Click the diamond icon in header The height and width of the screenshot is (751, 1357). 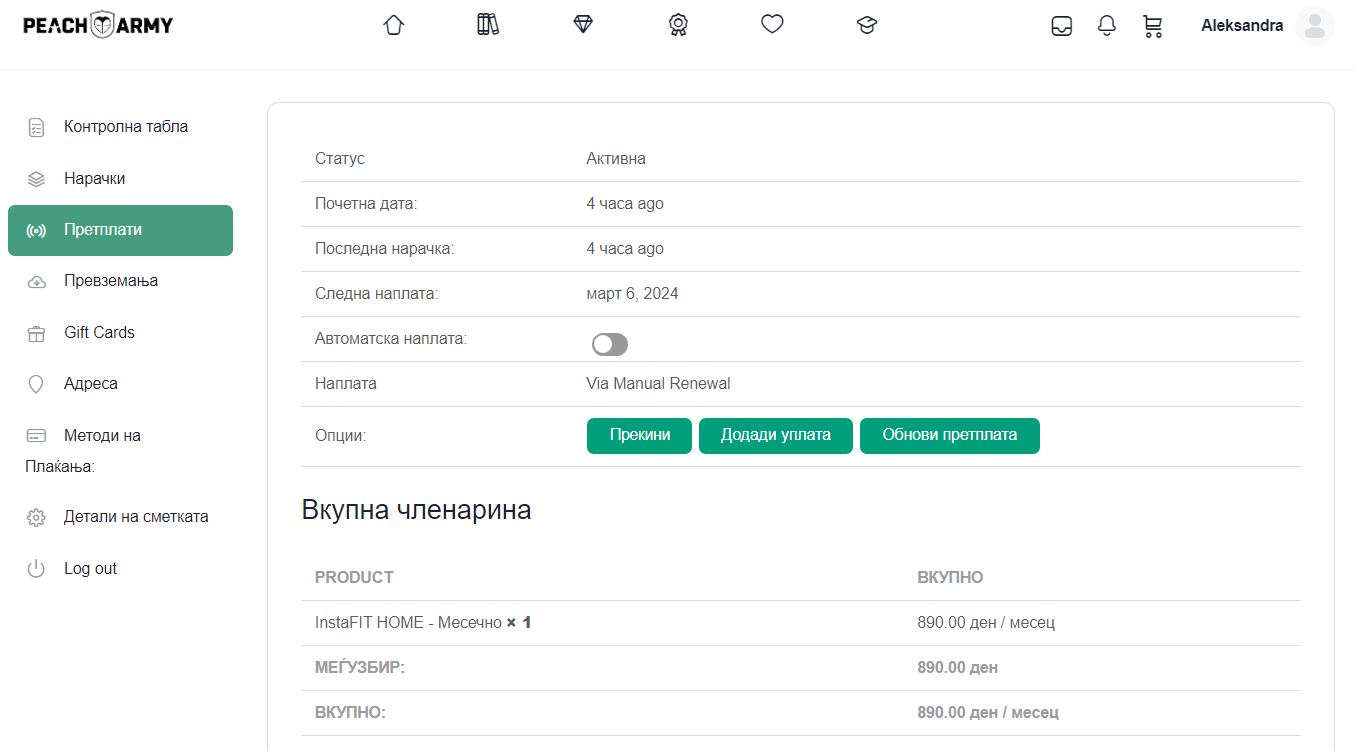tap(583, 25)
